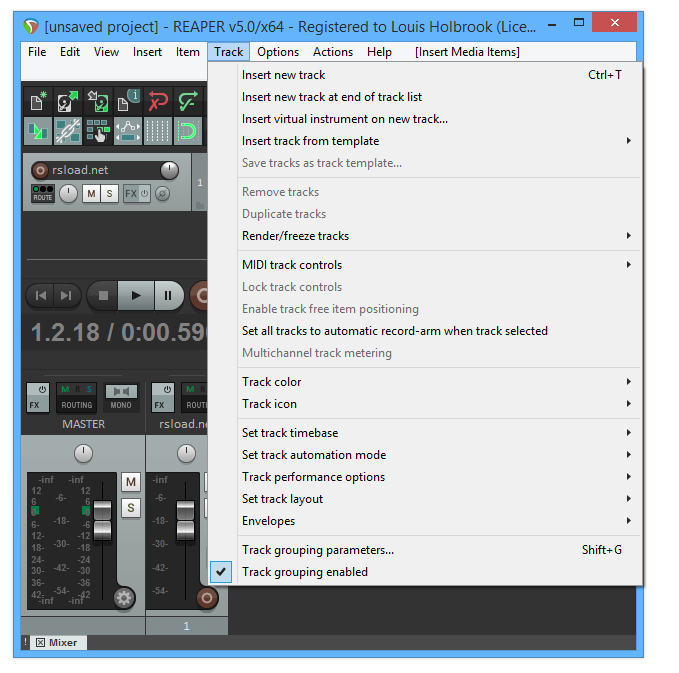Click the transport Record button
The image size is (679, 673).
pos(200,296)
